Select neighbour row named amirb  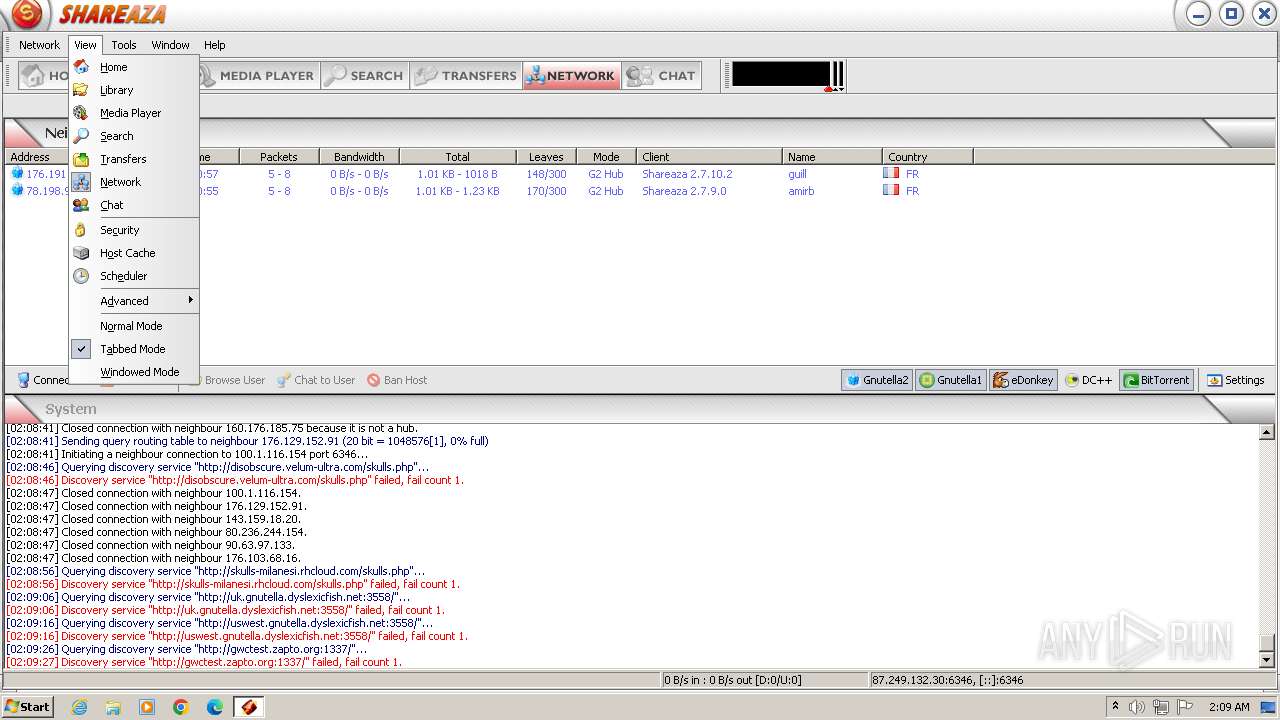pos(640,191)
